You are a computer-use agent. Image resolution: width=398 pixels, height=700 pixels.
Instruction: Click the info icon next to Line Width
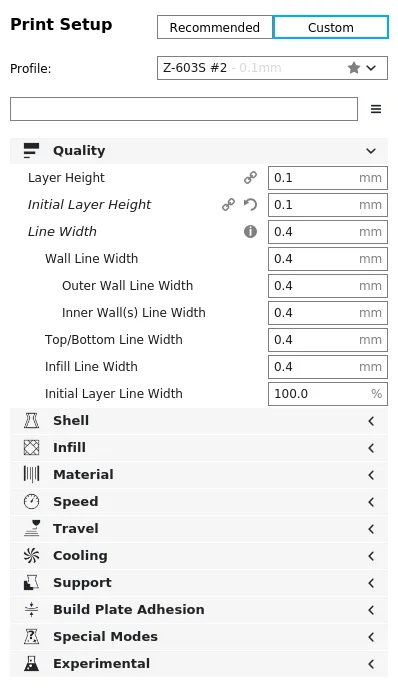pyautogui.click(x=250, y=231)
